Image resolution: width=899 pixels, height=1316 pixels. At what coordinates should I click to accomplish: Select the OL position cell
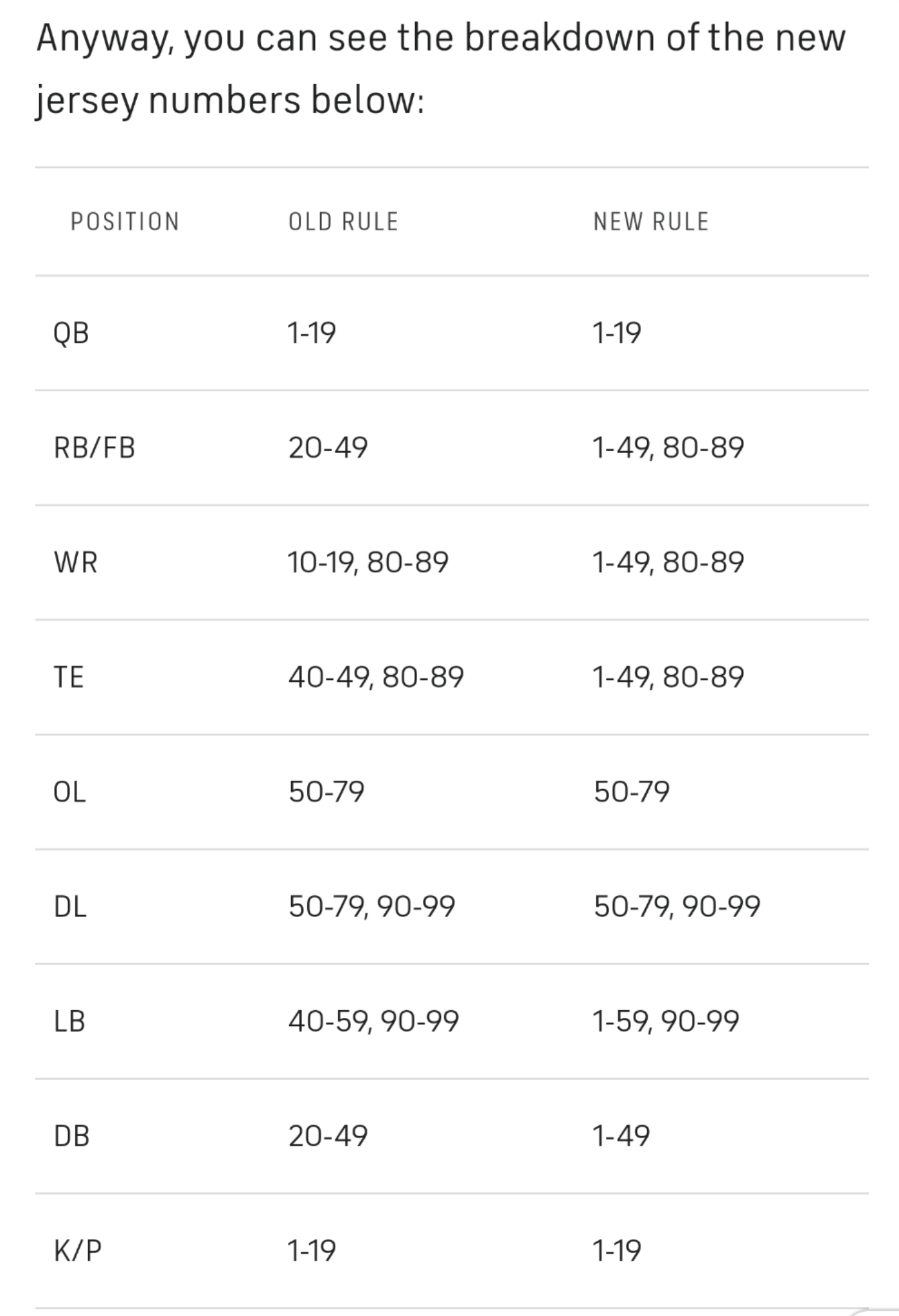pos(69,792)
